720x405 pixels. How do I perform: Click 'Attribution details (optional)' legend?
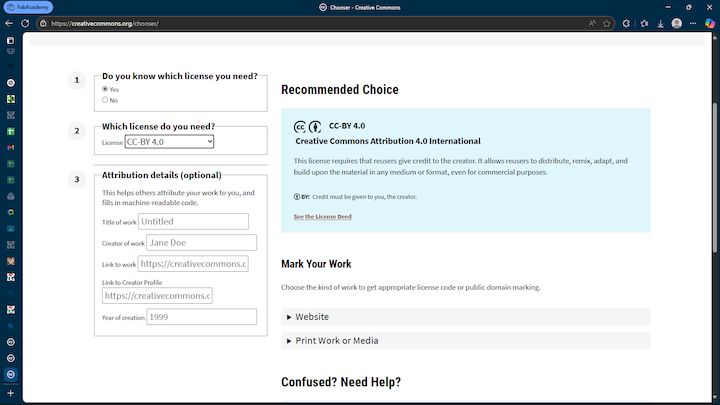point(162,175)
